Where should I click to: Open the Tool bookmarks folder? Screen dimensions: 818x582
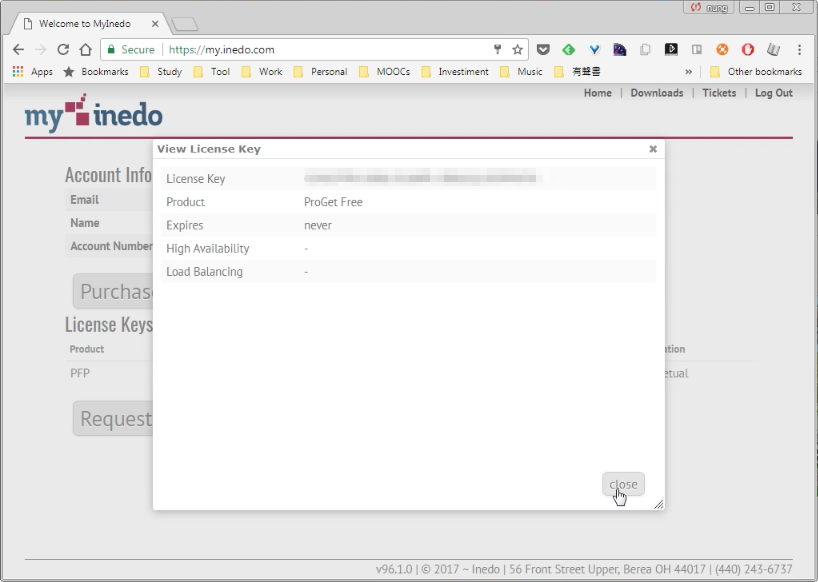point(212,71)
